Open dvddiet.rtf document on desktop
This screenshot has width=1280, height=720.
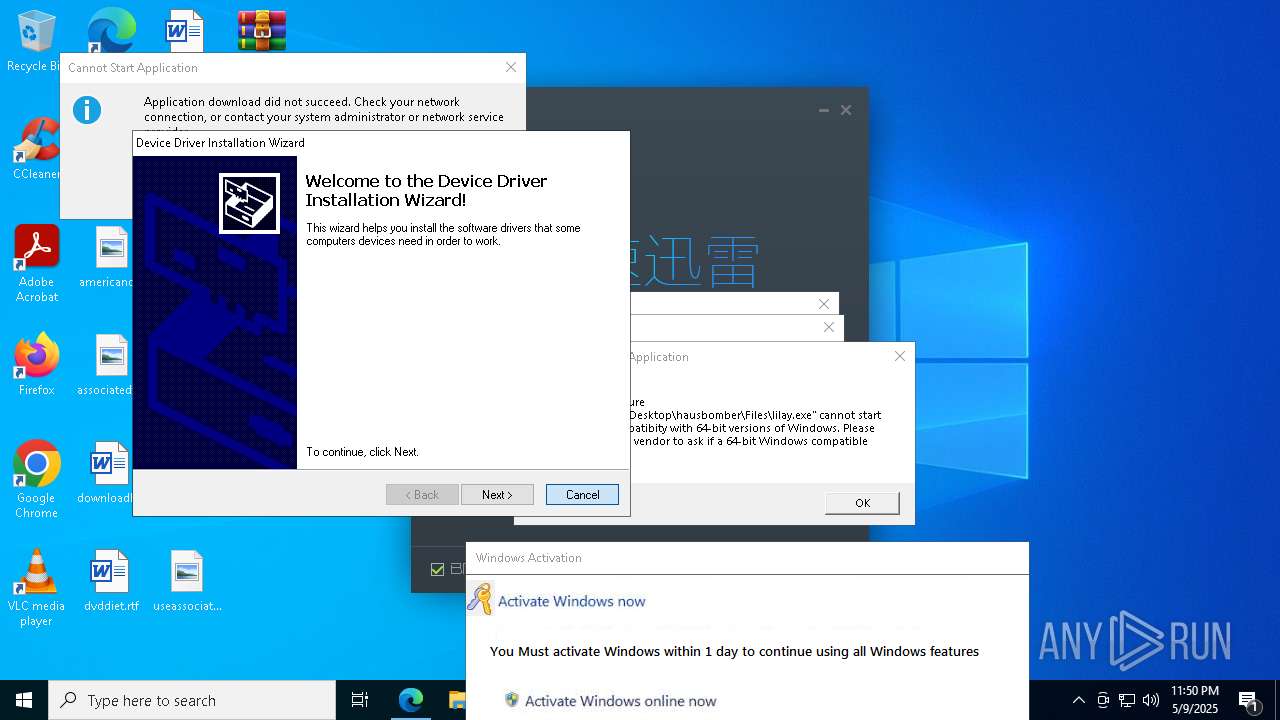pos(111,581)
